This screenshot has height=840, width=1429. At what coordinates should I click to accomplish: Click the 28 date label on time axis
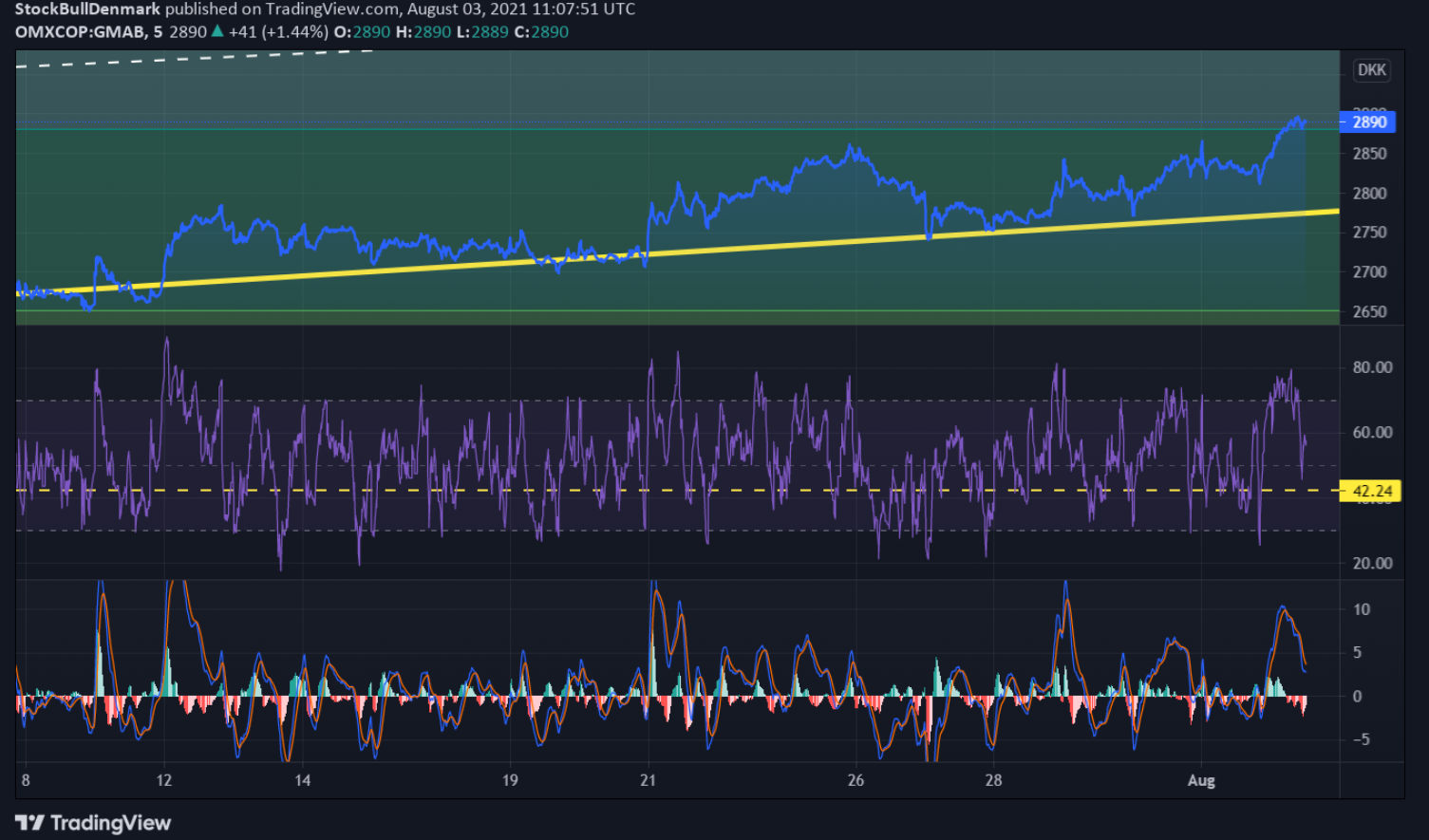(993, 780)
